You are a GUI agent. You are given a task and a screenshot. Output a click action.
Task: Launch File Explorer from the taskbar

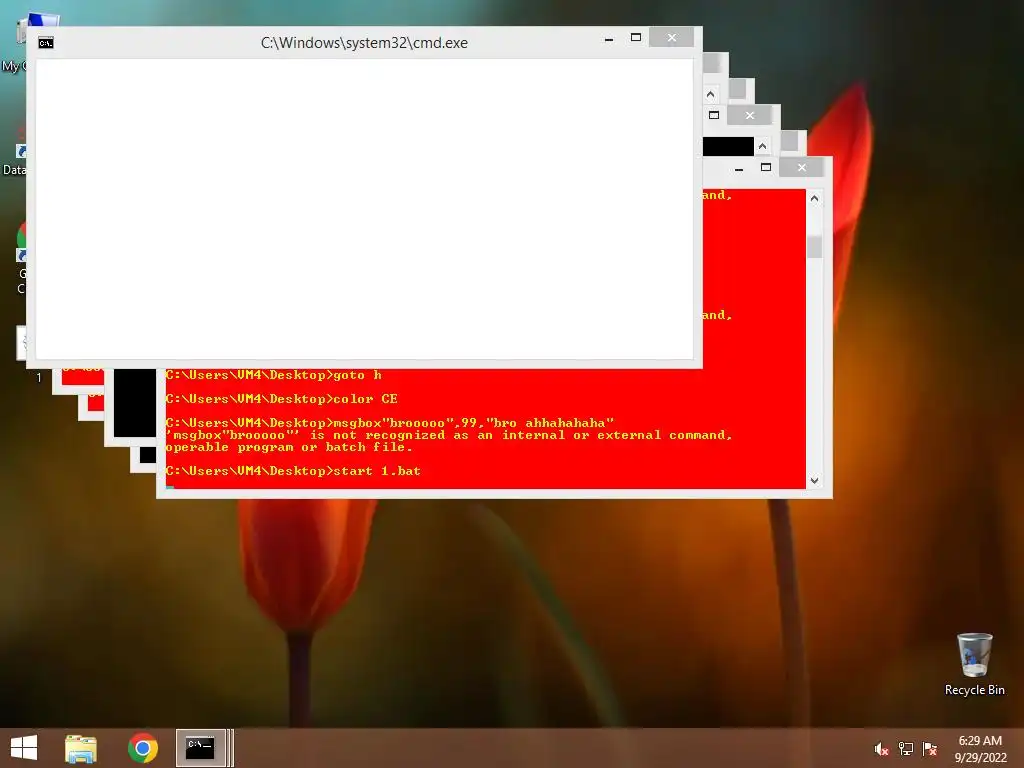pos(81,748)
